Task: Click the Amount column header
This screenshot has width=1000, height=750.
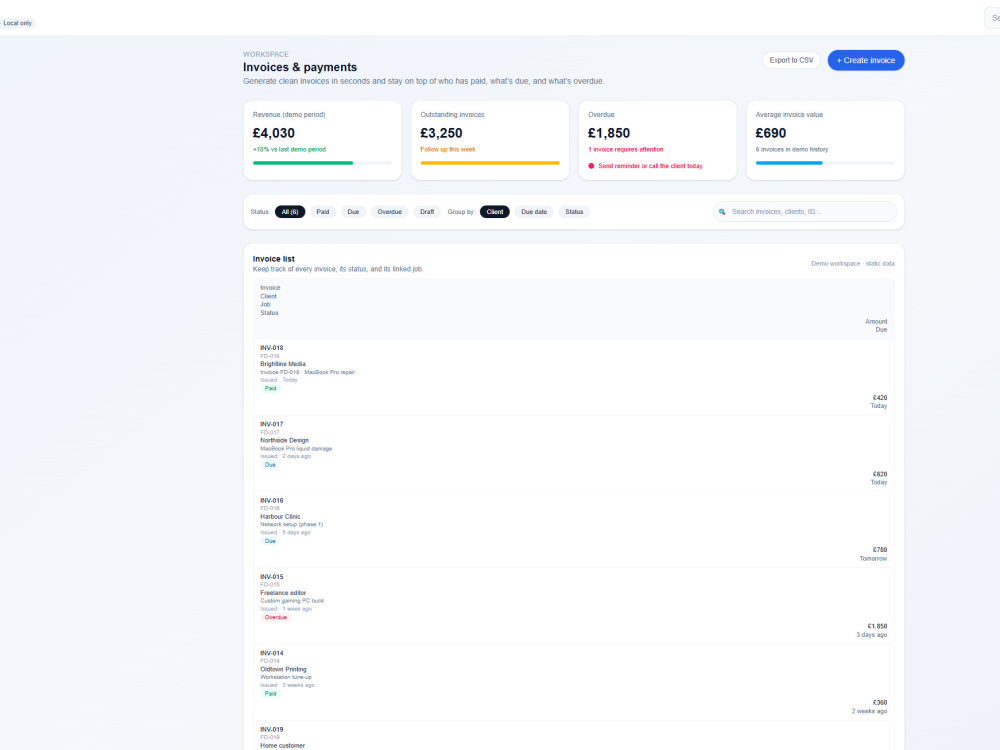Action: [876, 321]
